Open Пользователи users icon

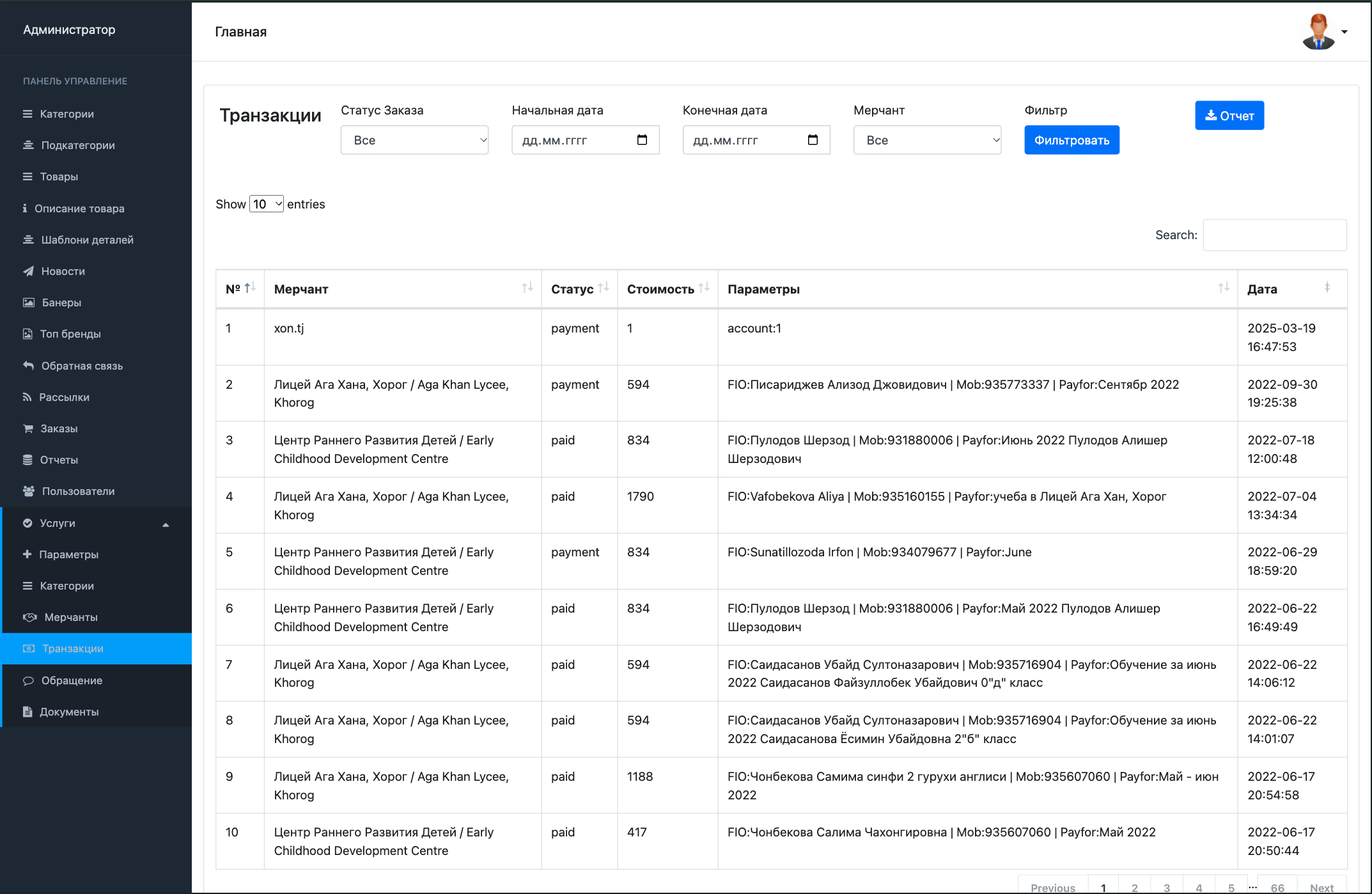29,491
